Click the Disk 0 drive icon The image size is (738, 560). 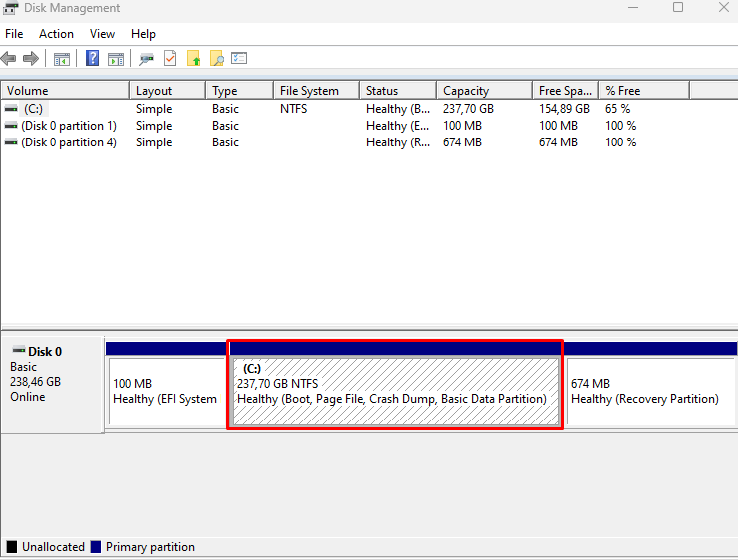19,350
